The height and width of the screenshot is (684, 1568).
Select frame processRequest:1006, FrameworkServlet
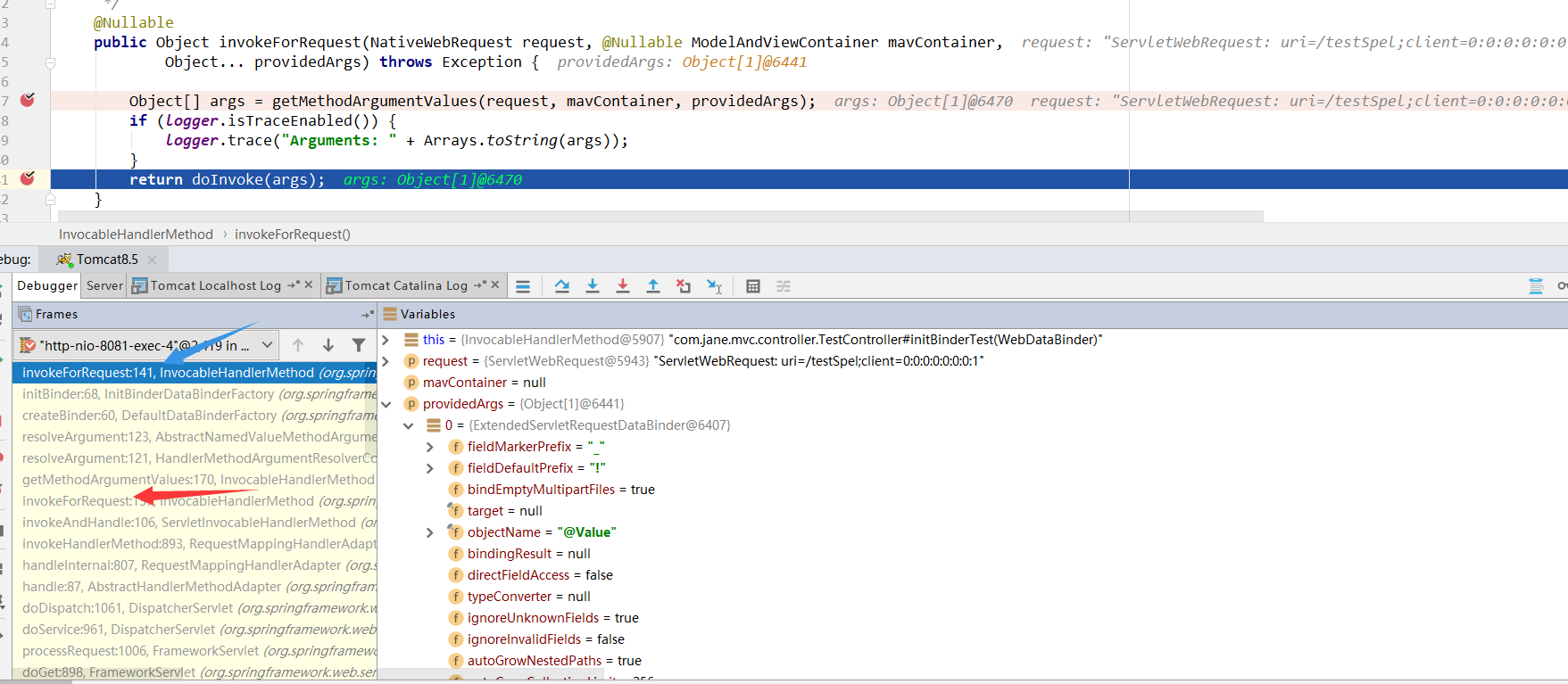point(195,651)
